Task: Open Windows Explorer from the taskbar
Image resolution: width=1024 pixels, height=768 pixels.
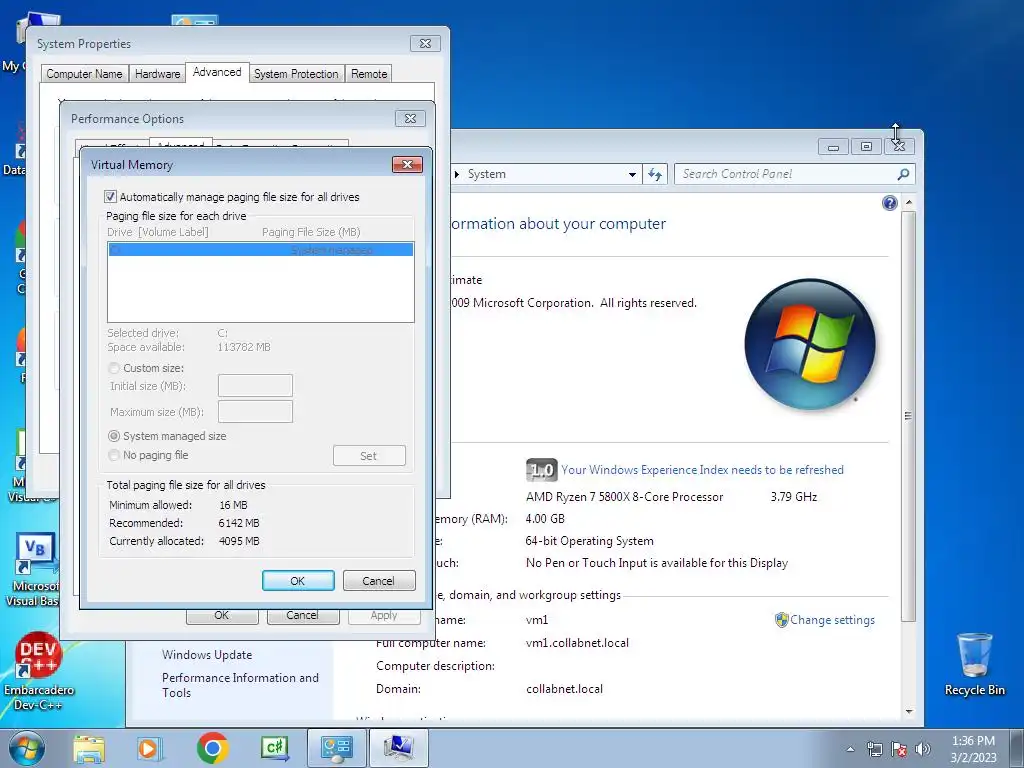Action: coord(89,748)
